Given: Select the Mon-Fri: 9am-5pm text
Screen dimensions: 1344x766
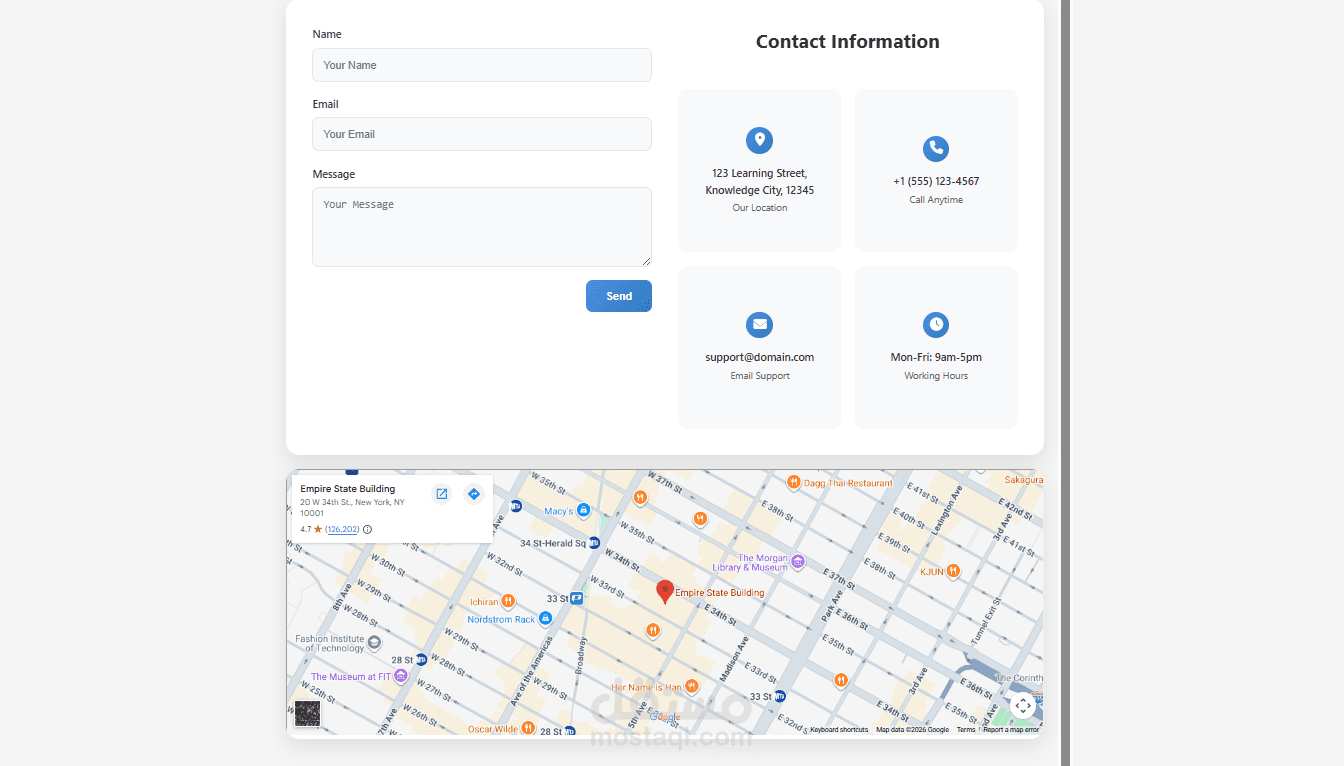Looking at the screenshot, I should [x=936, y=357].
